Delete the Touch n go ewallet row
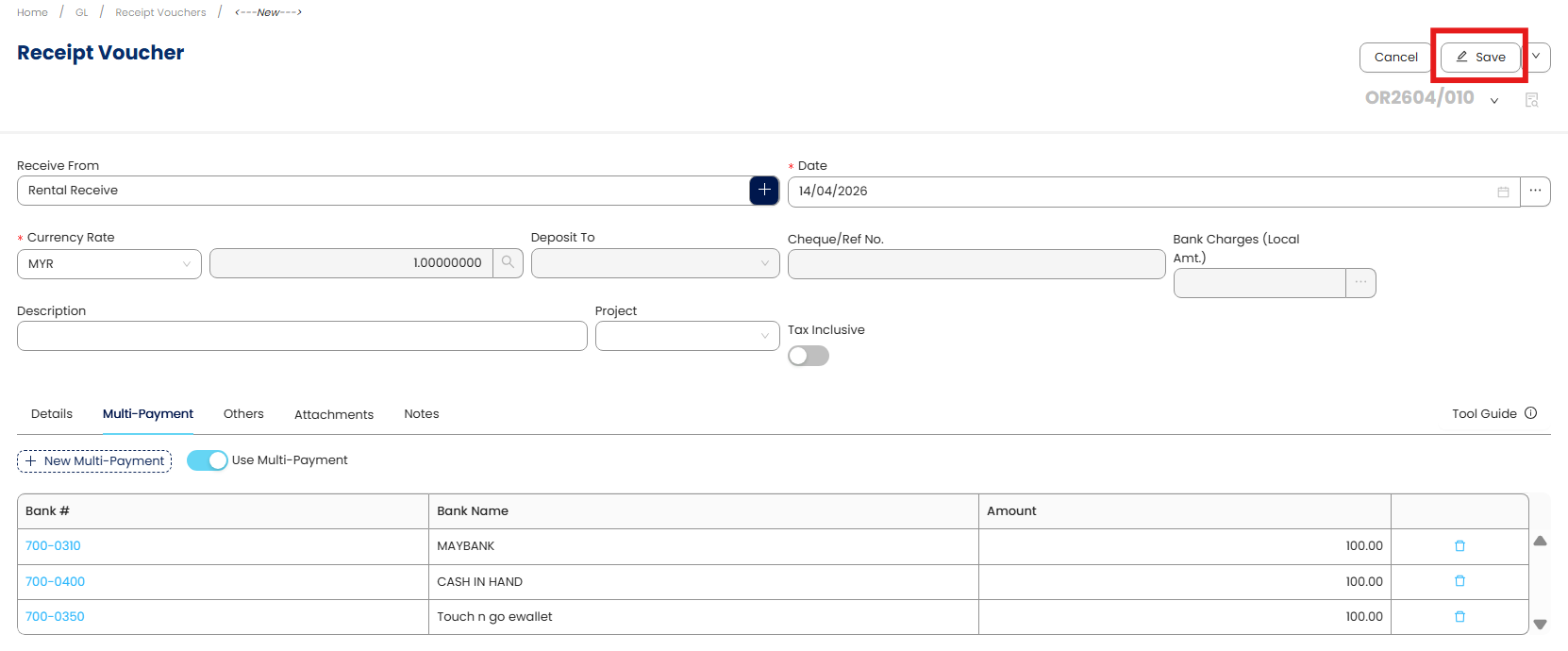The image size is (1568, 651). pyautogui.click(x=1460, y=617)
